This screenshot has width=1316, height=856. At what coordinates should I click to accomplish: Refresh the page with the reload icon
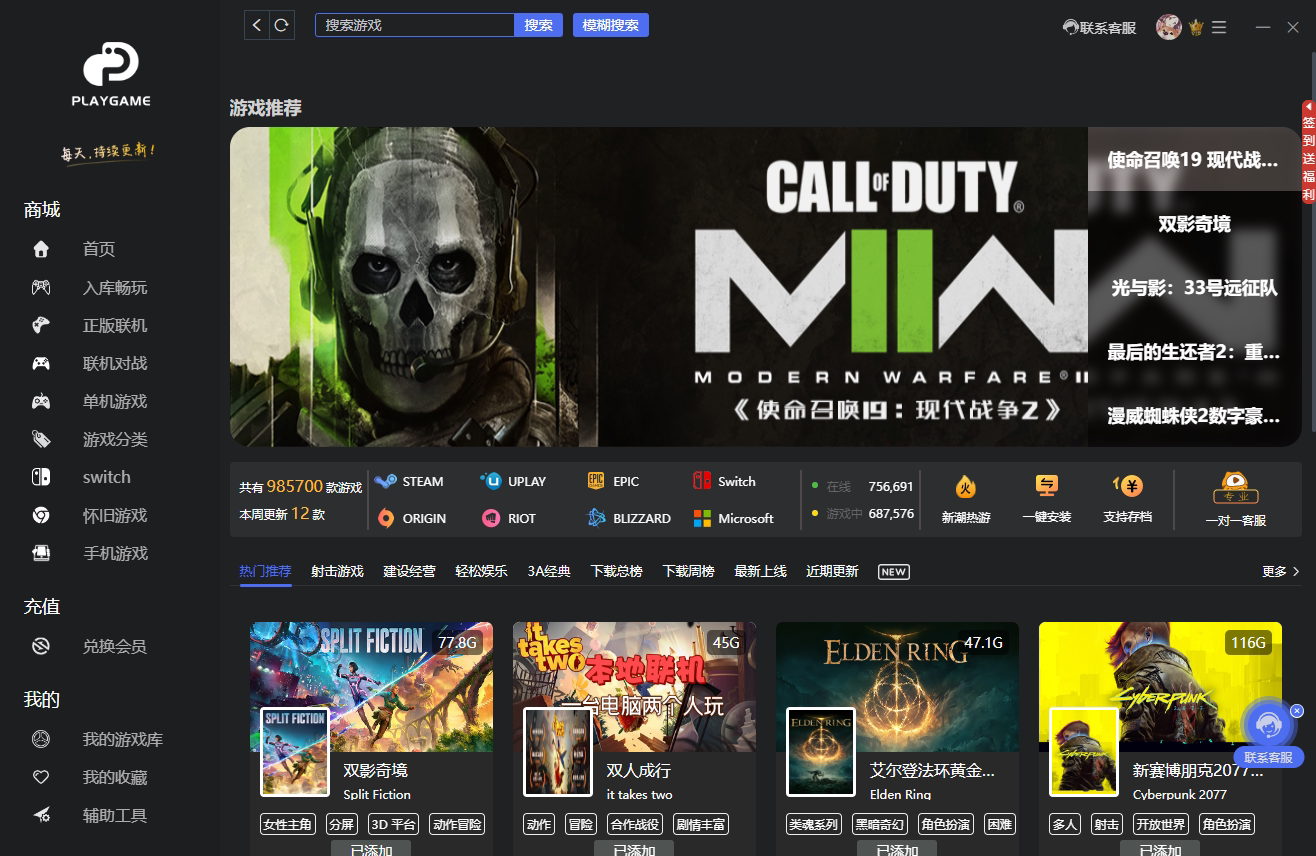coord(282,25)
